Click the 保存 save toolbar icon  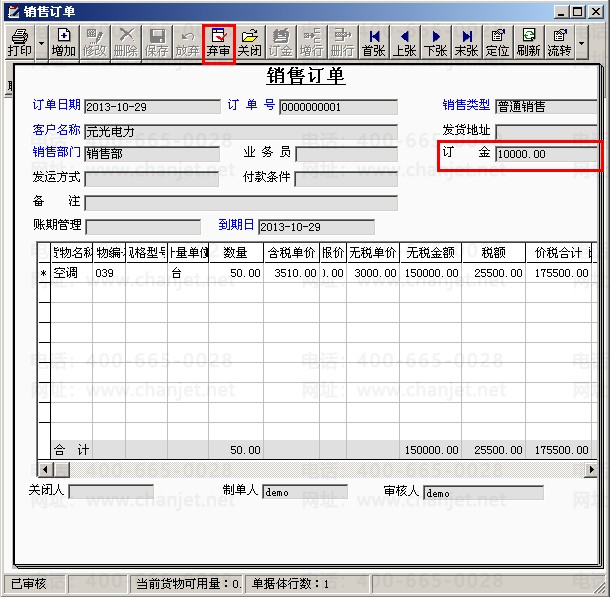pyautogui.click(x=156, y=42)
